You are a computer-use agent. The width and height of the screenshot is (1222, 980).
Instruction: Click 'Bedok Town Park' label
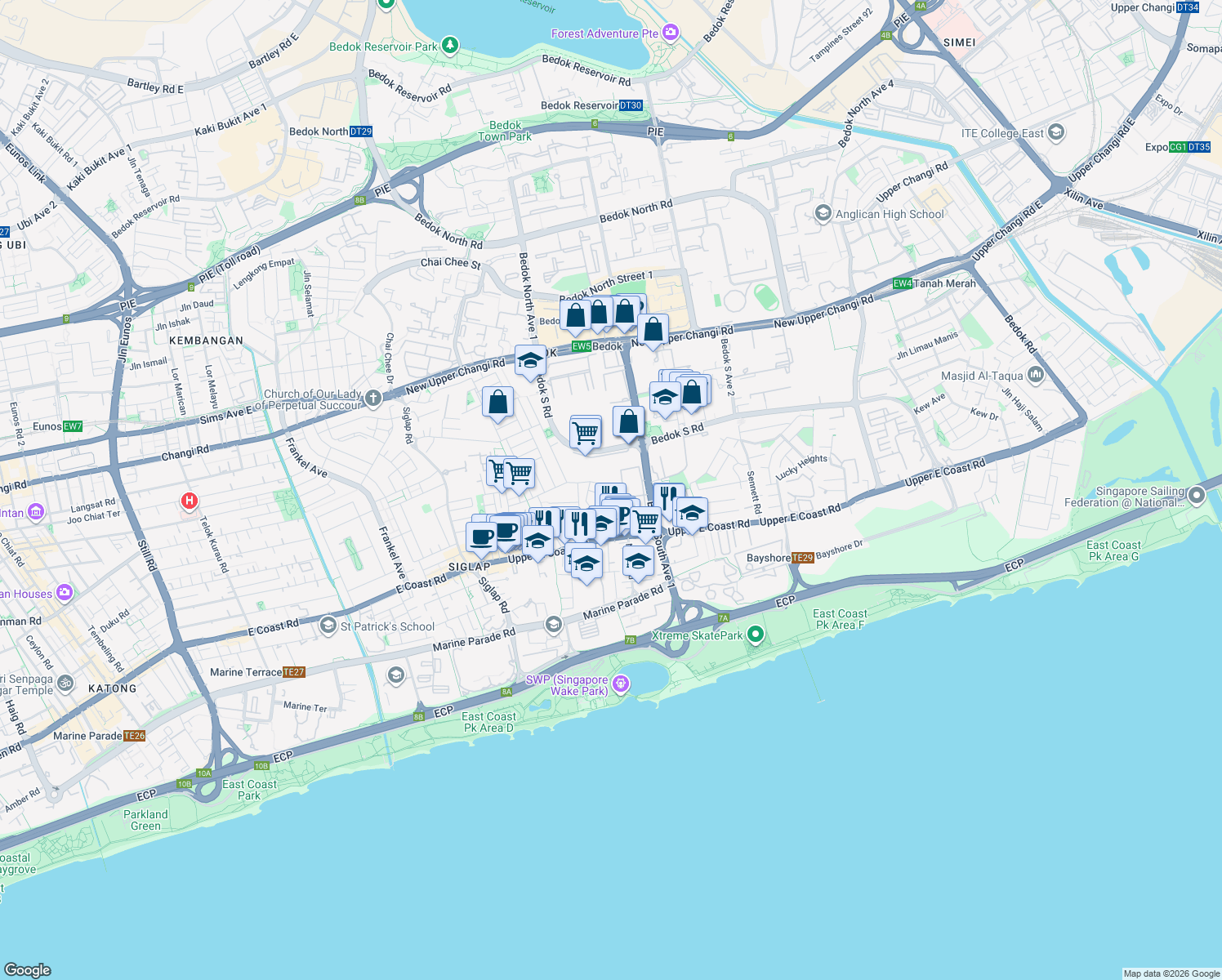pyautogui.click(x=505, y=131)
